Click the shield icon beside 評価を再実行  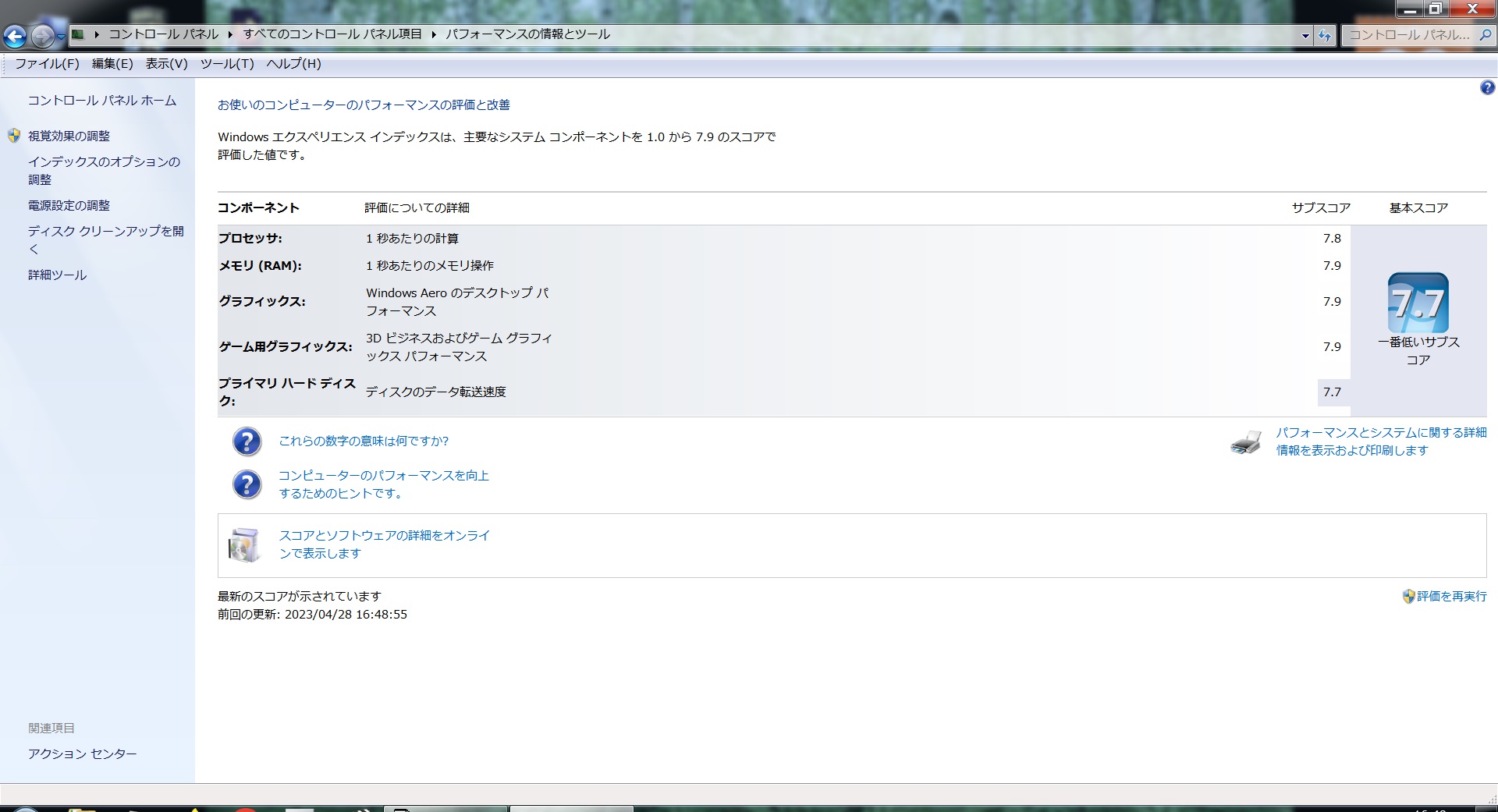point(1408,597)
